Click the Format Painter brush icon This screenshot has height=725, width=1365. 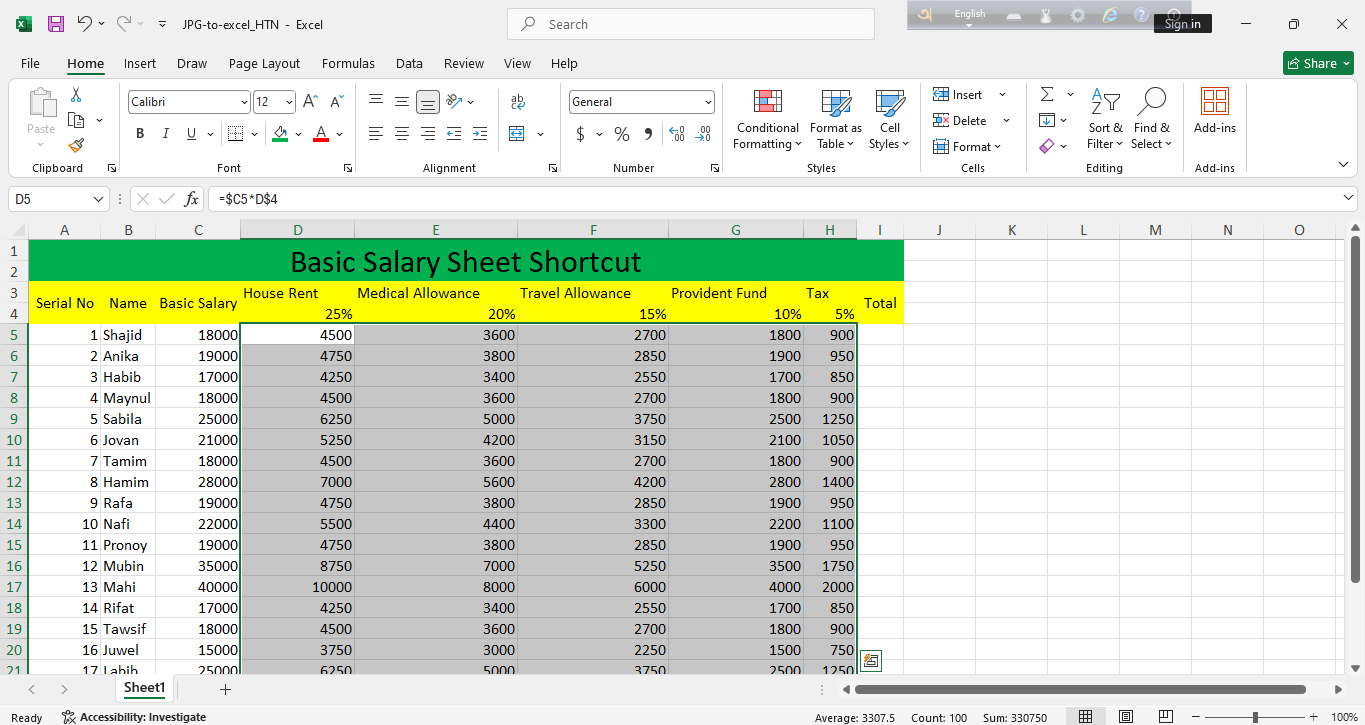pyautogui.click(x=76, y=146)
